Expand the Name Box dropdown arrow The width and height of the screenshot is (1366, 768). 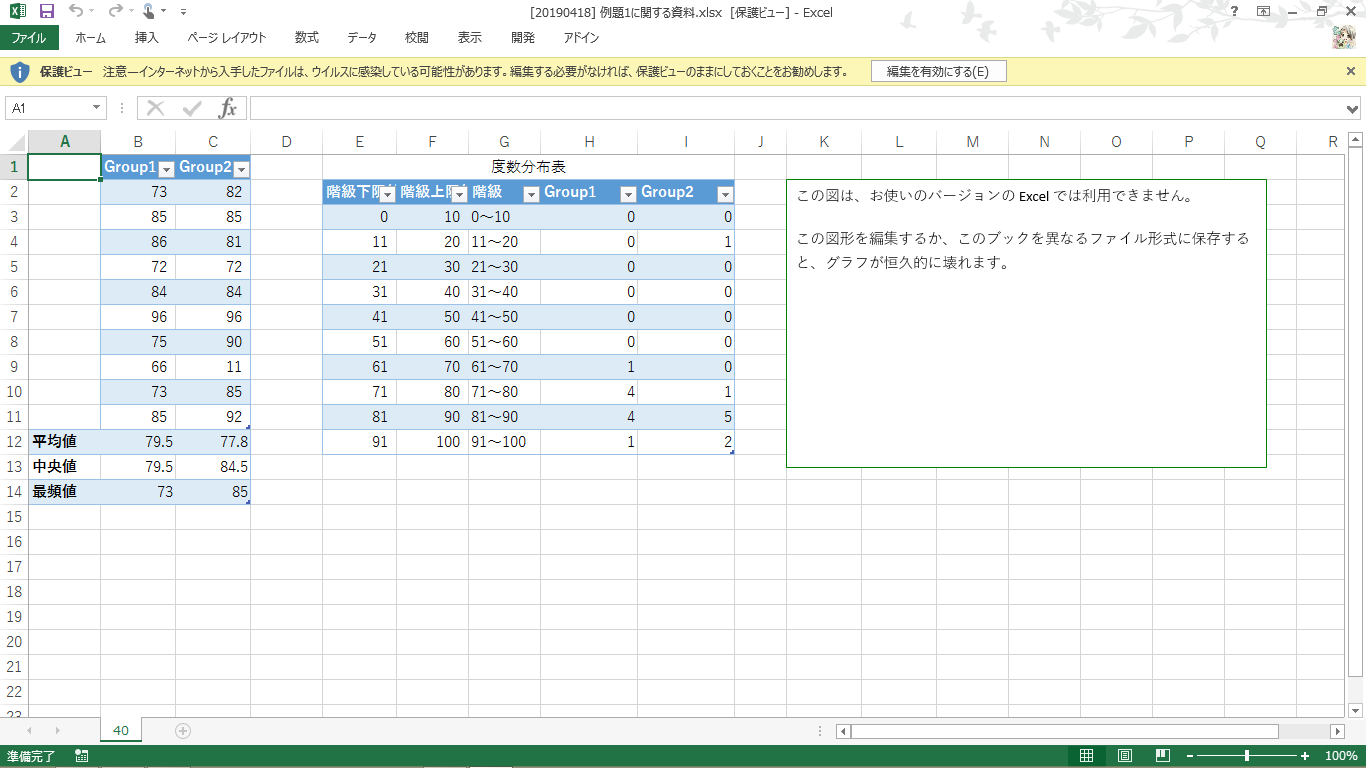pos(97,108)
